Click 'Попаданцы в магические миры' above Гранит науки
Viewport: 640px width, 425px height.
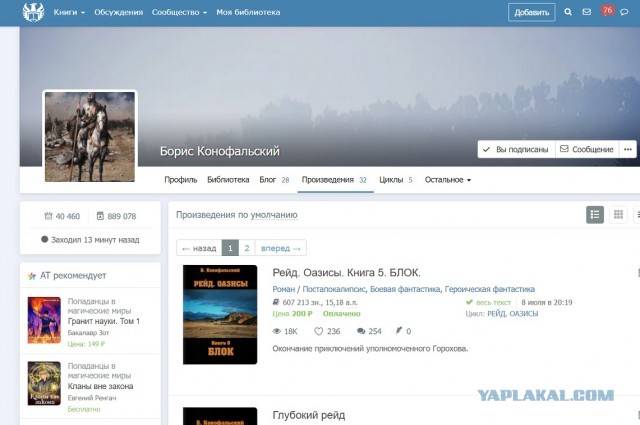tap(99, 306)
